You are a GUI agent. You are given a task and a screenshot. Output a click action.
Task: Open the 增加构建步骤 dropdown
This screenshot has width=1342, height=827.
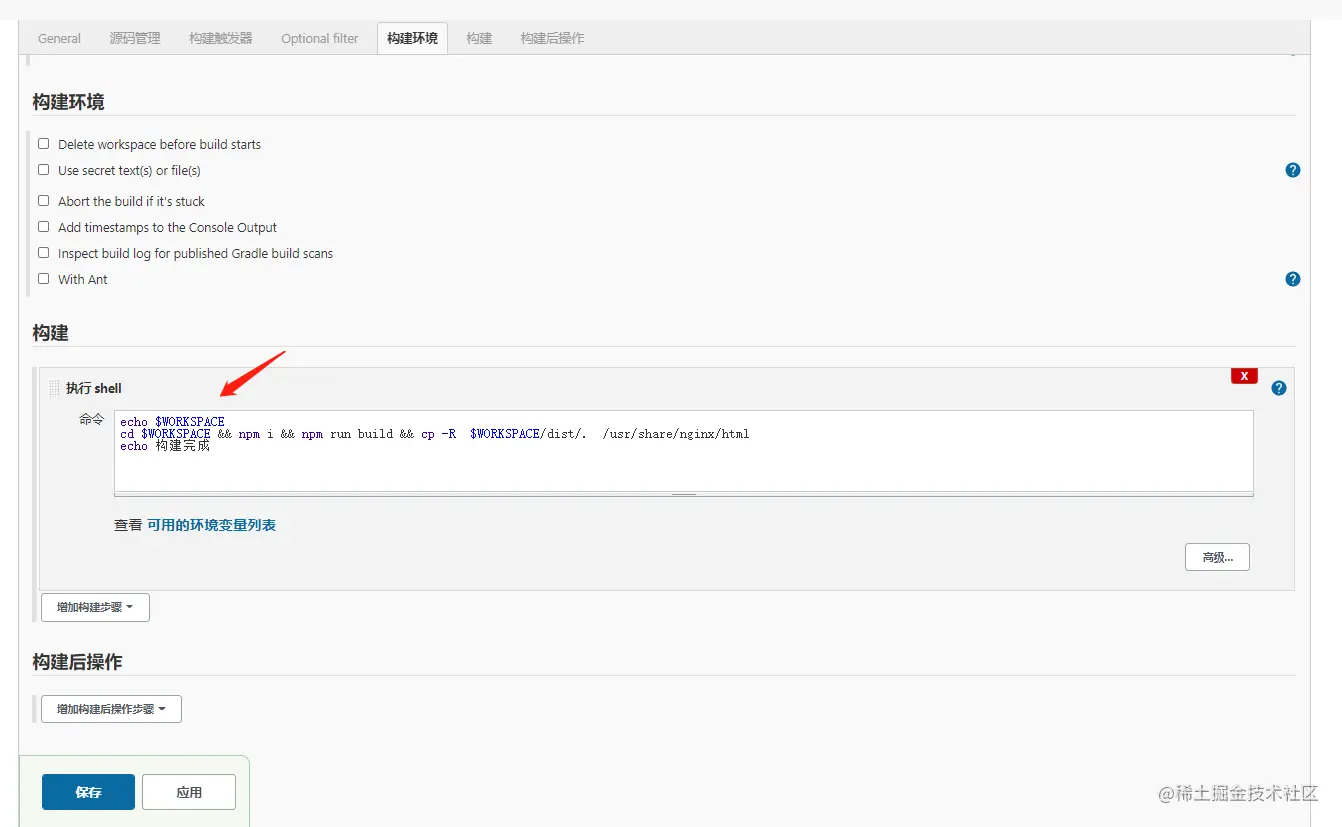(x=95, y=607)
